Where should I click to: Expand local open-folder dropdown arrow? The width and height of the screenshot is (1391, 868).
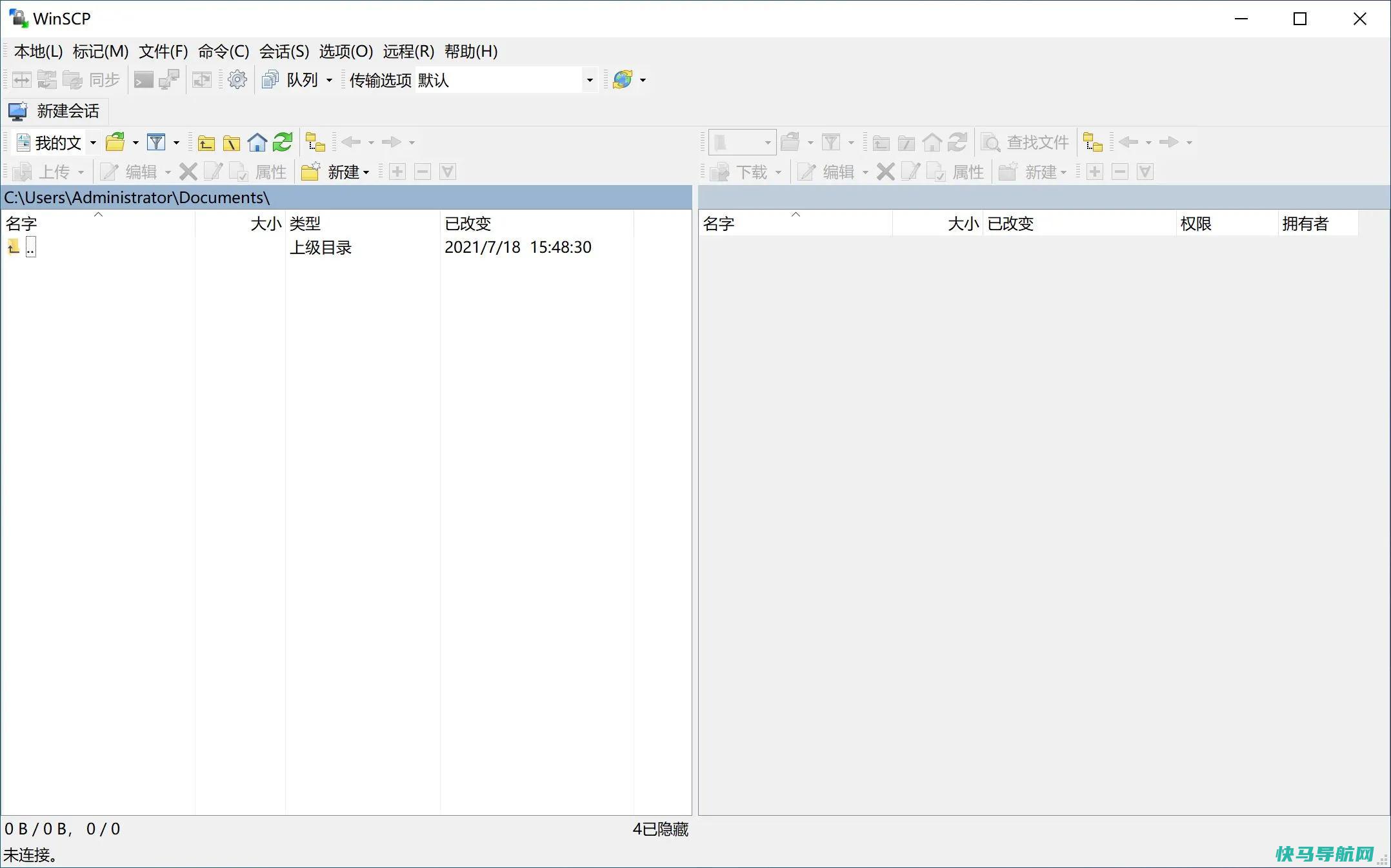pyautogui.click(x=135, y=143)
